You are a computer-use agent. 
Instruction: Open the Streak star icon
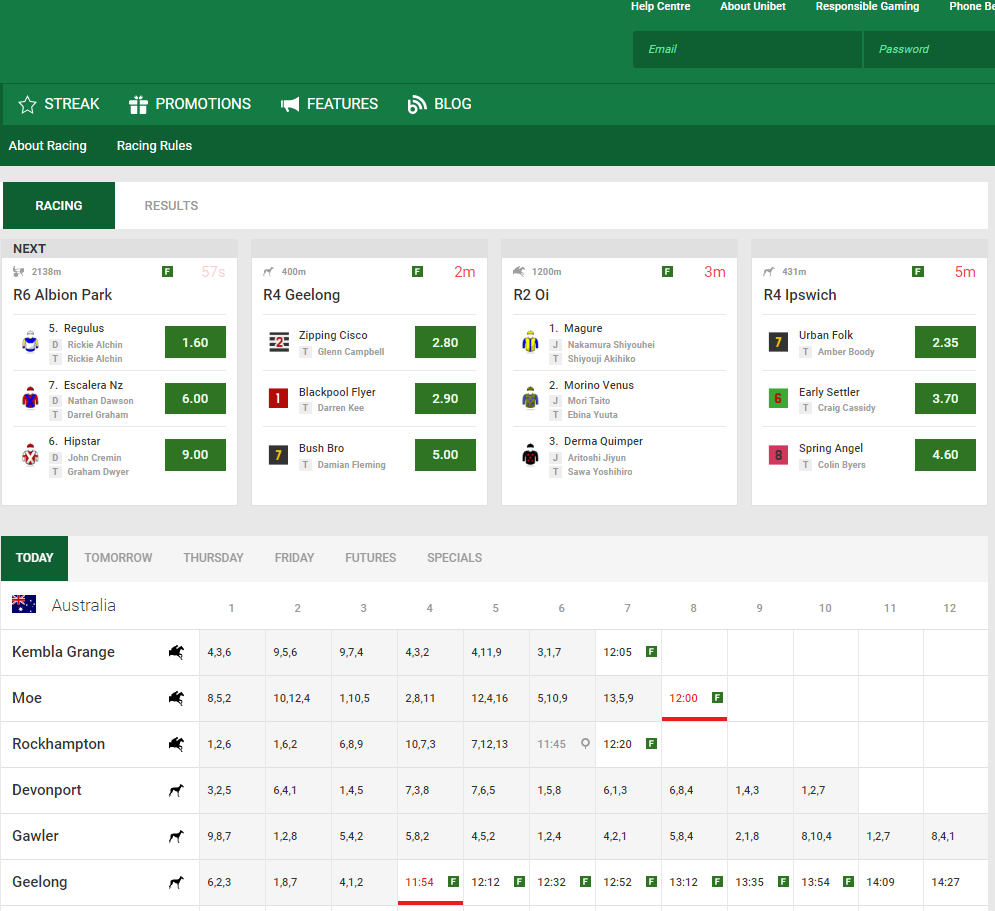coord(27,104)
